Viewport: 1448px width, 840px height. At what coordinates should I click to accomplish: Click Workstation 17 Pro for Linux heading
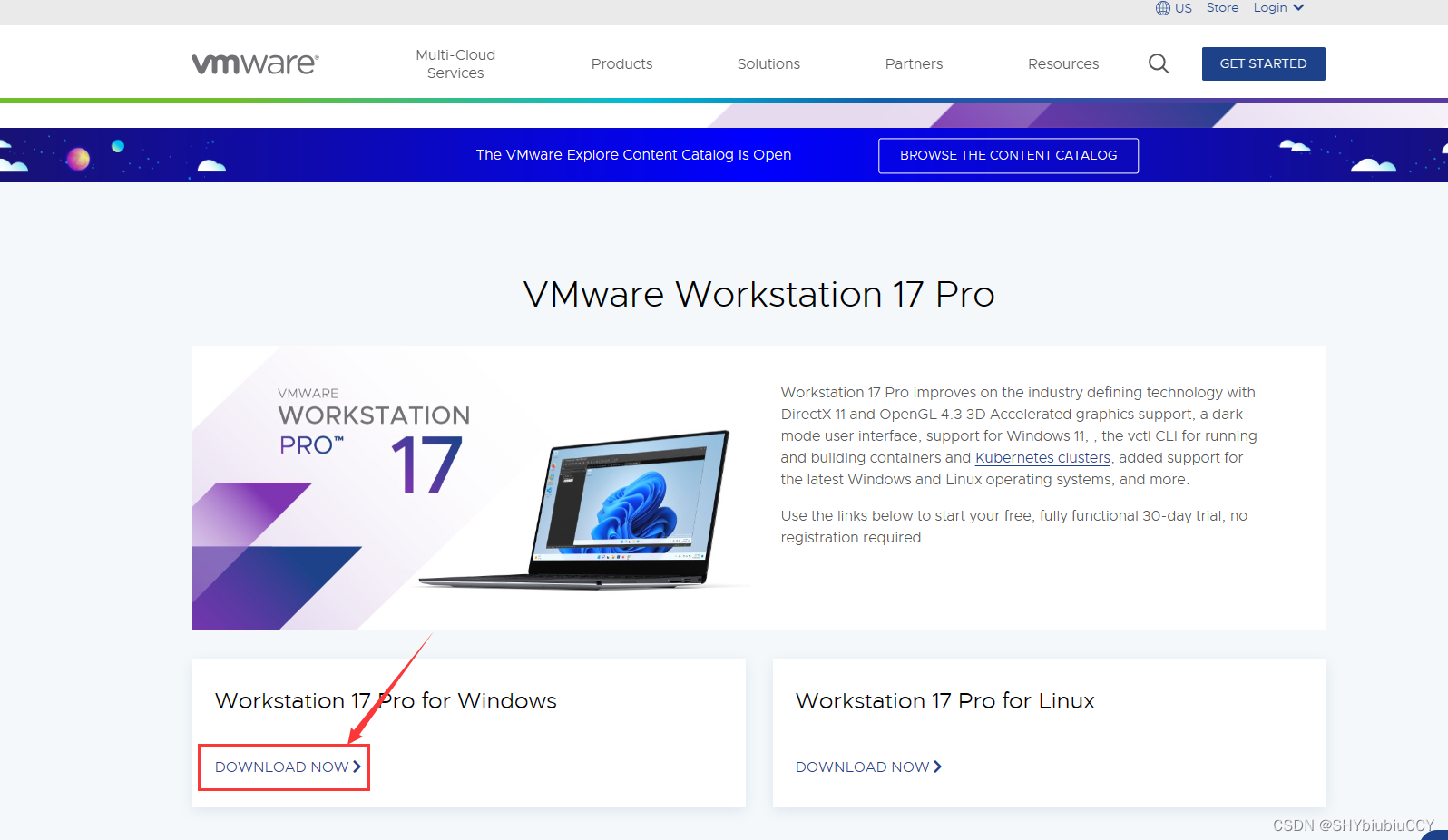tap(945, 701)
